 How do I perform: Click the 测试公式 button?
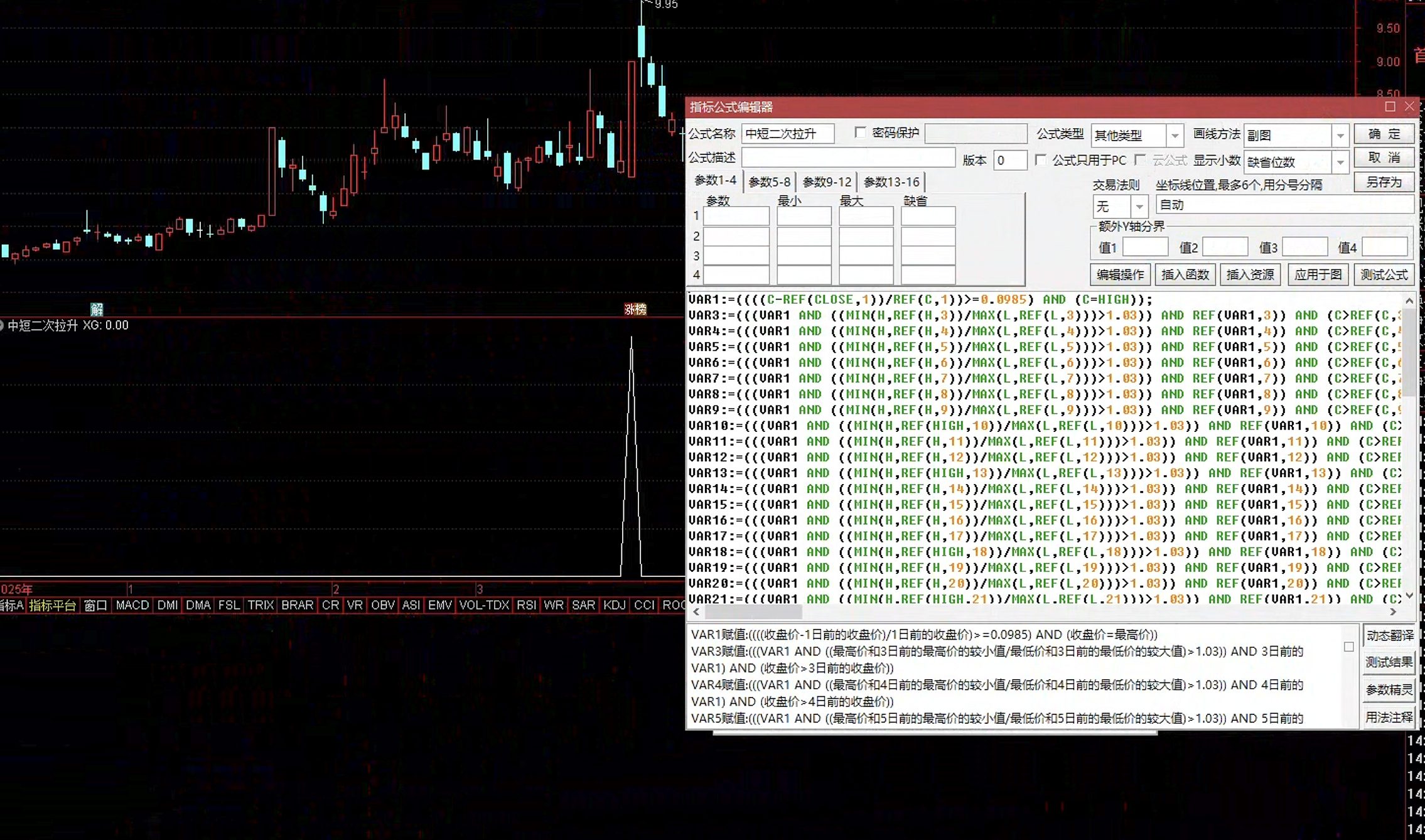click(1384, 275)
